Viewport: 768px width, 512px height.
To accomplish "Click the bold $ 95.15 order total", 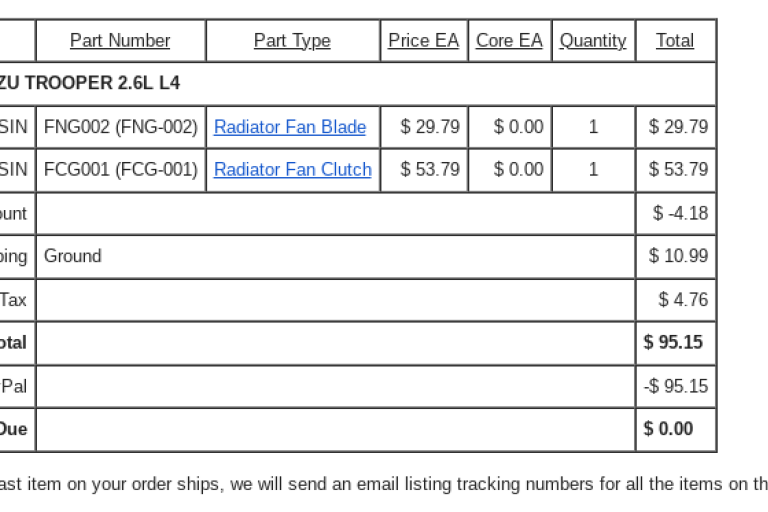I will (x=673, y=342).
